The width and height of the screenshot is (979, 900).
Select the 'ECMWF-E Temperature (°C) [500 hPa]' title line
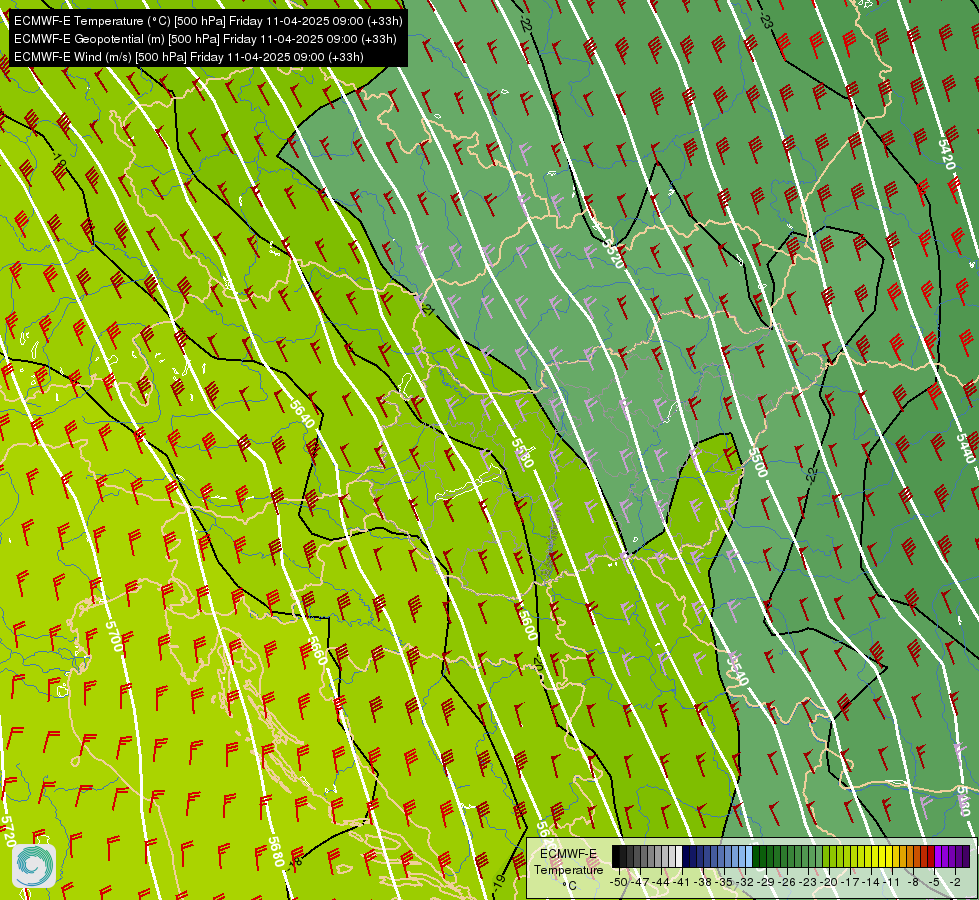point(208,21)
